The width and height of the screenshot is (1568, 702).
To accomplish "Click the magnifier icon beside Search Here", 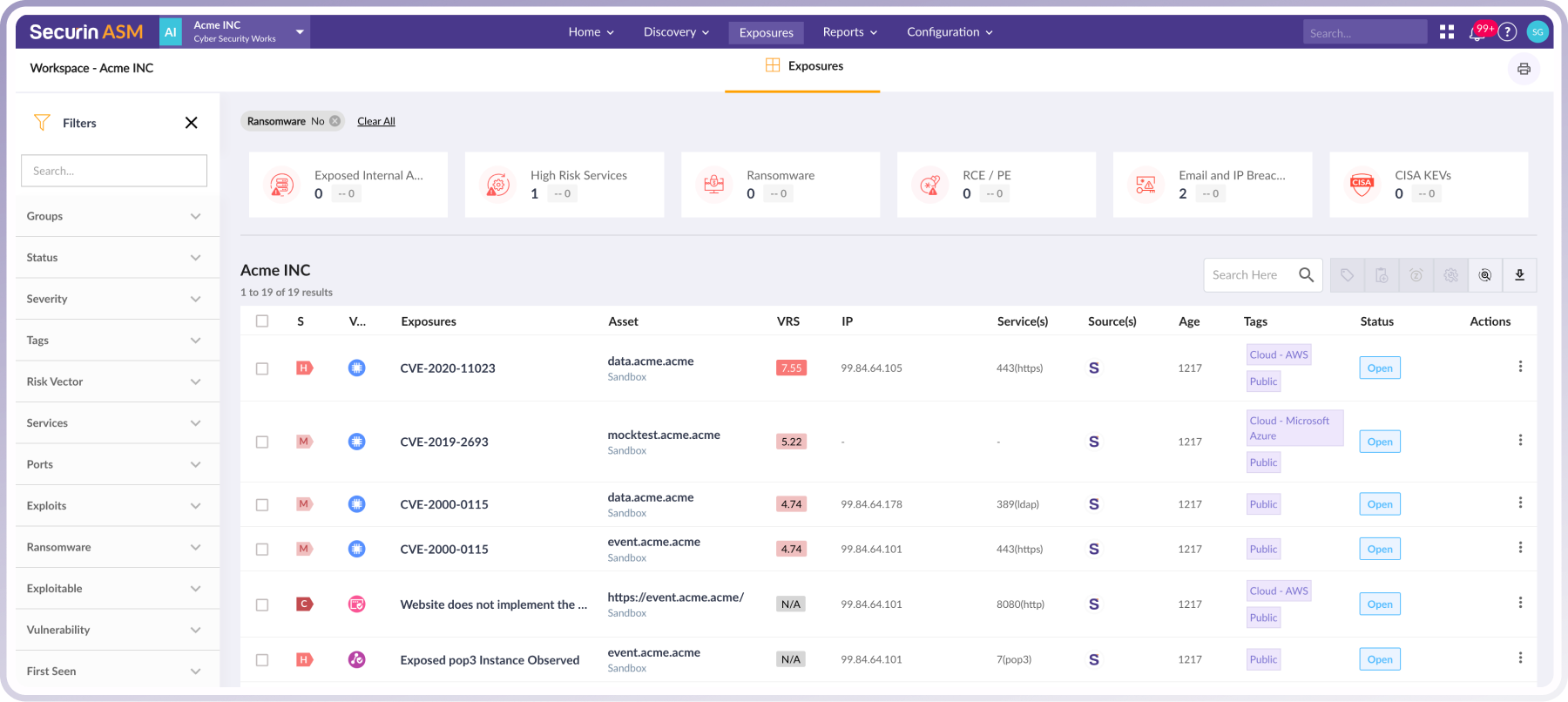I will click(x=1306, y=275).
